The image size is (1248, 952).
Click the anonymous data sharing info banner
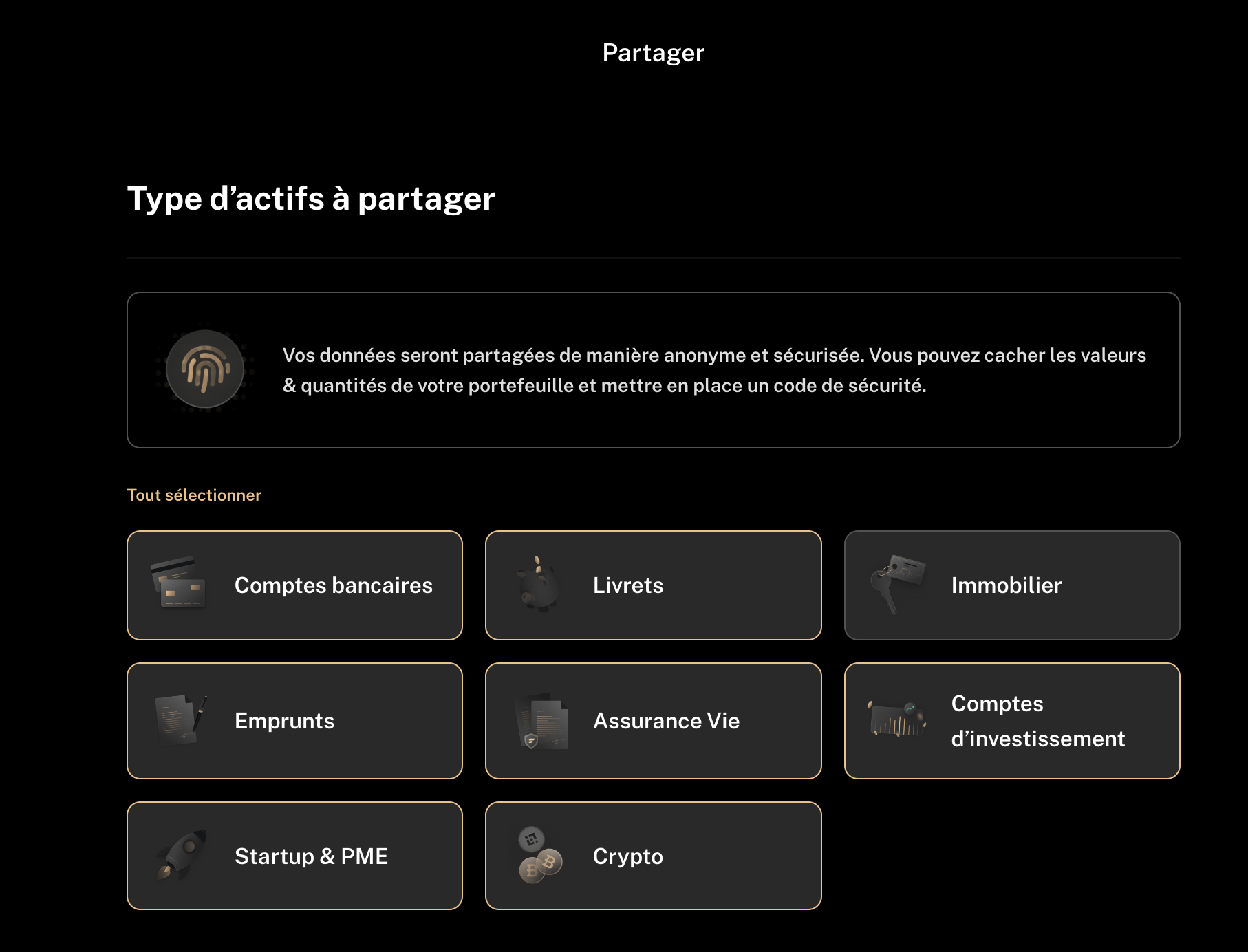[x=654, y=370]
